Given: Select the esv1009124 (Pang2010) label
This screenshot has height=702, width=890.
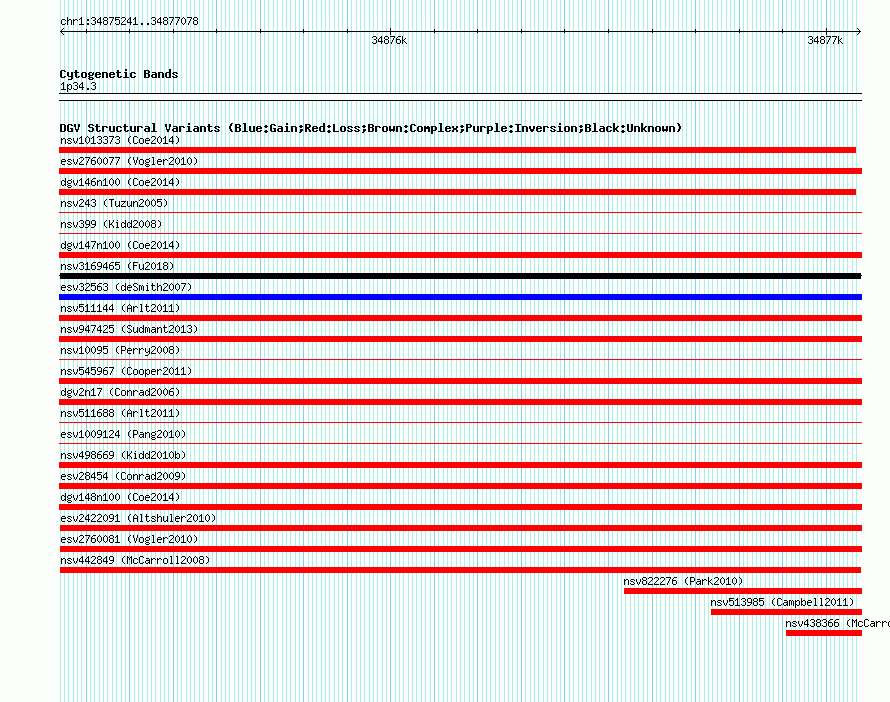Looking at the screenshot, I should [x=123, y=434].
